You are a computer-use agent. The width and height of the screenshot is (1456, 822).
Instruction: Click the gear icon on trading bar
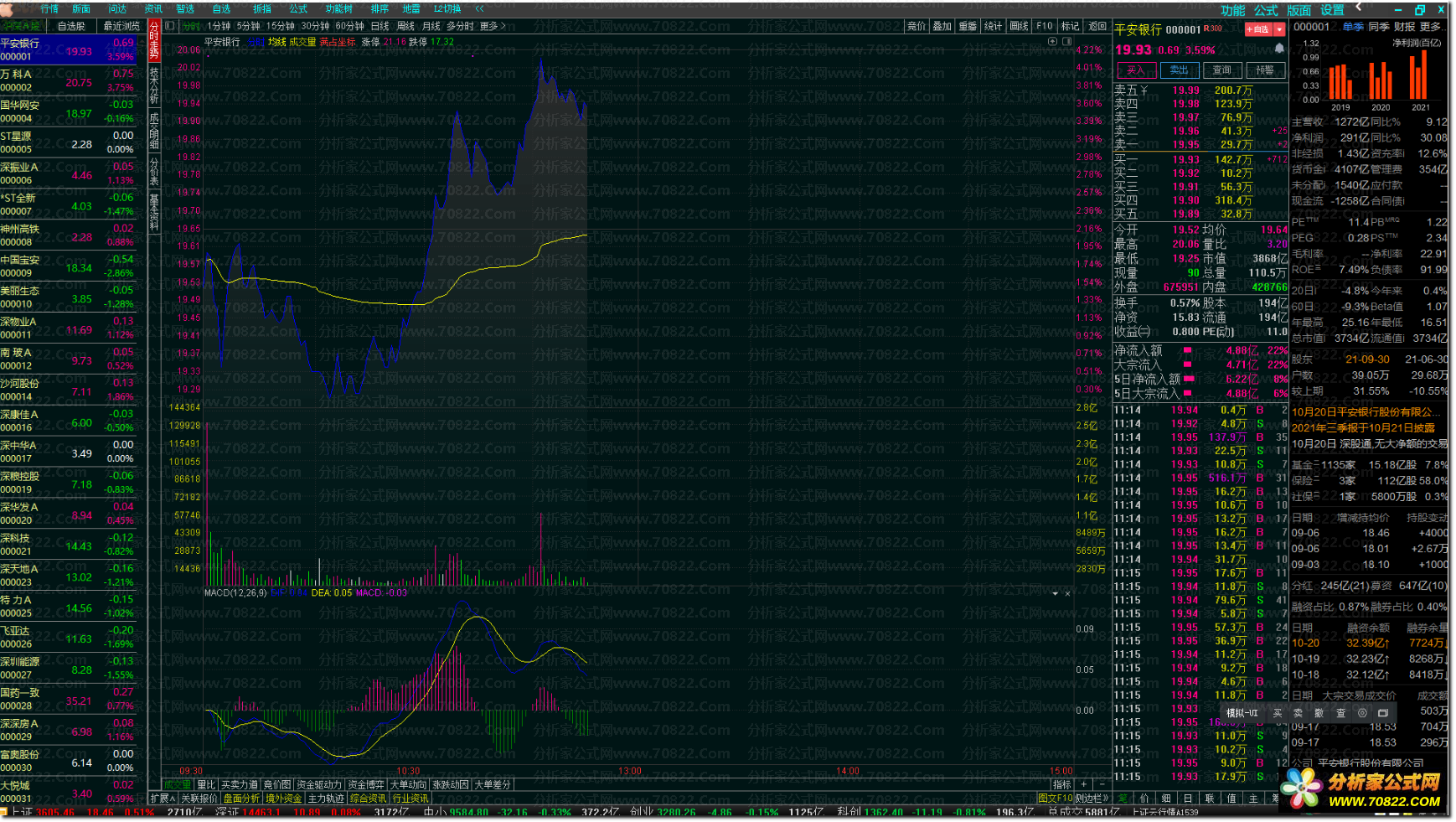point(1362,713)
